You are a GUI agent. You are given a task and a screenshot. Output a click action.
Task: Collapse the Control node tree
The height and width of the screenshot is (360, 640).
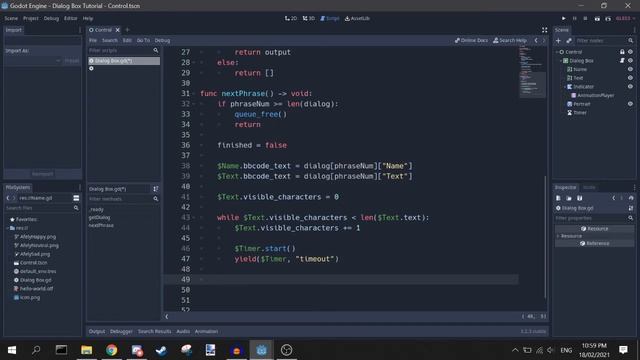coord(557,52)
